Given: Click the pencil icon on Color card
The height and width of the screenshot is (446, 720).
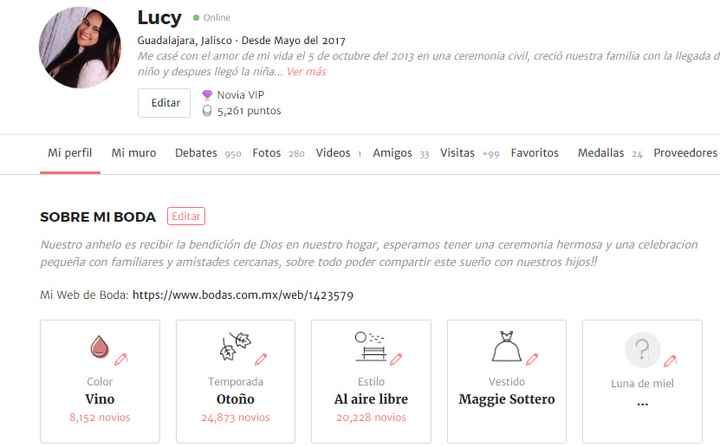Looking at the screenshot, I should tap(121, 360).
